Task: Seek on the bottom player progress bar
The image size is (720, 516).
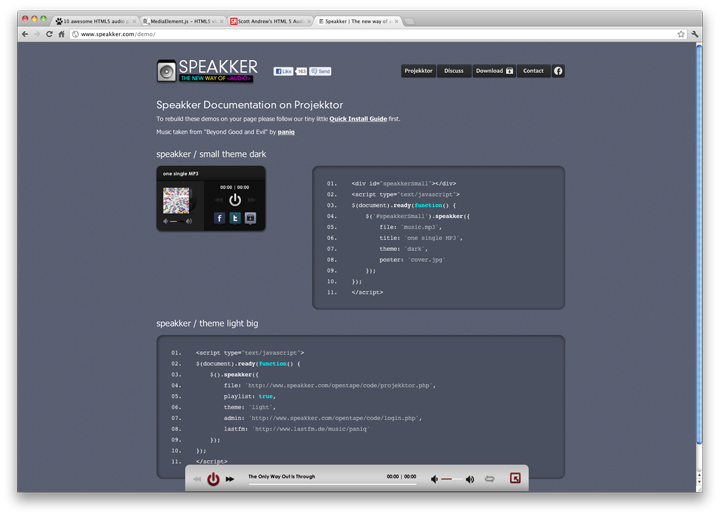Action: 332,484
